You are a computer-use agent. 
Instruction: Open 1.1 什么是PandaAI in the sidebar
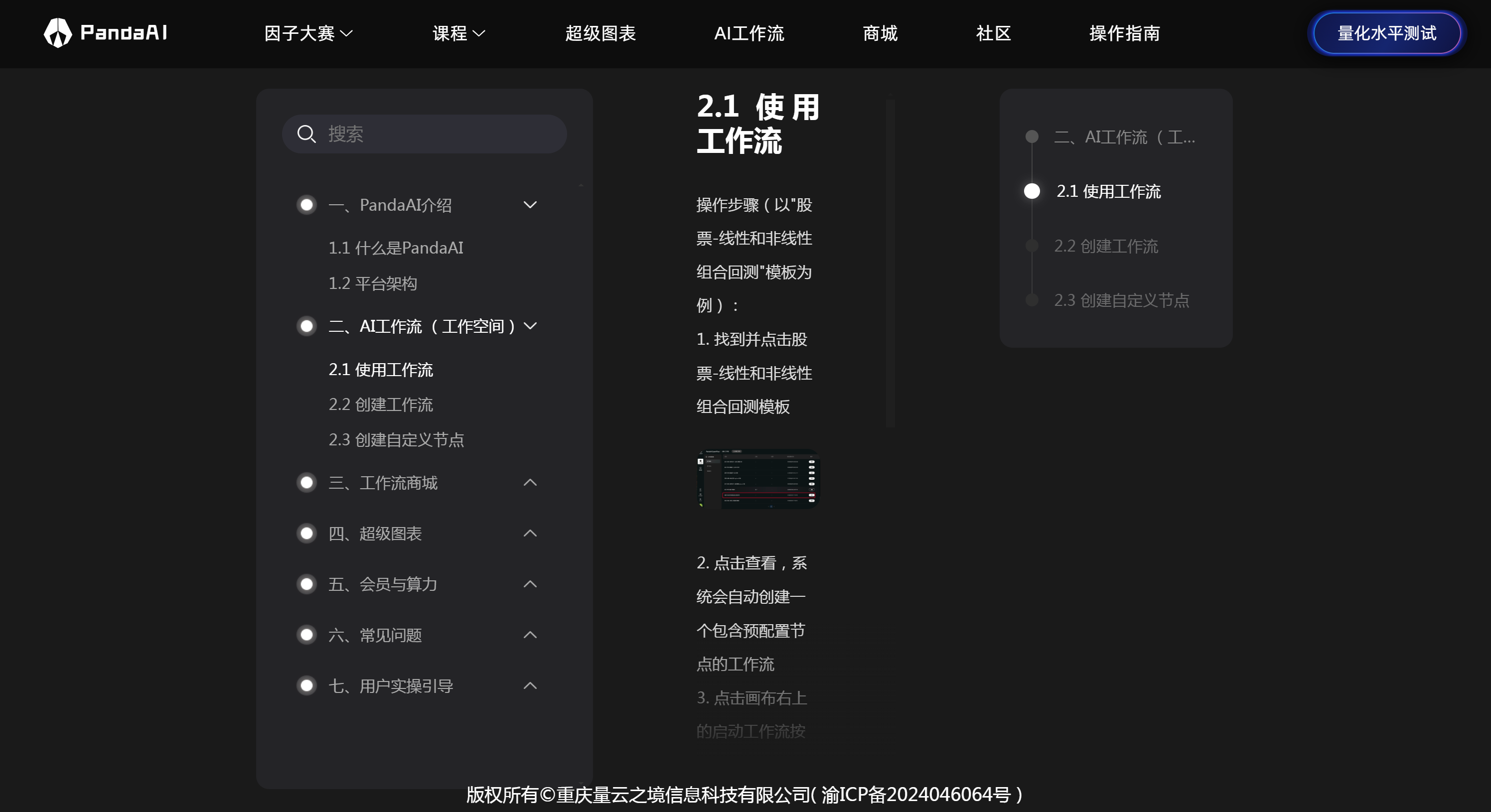396,248
